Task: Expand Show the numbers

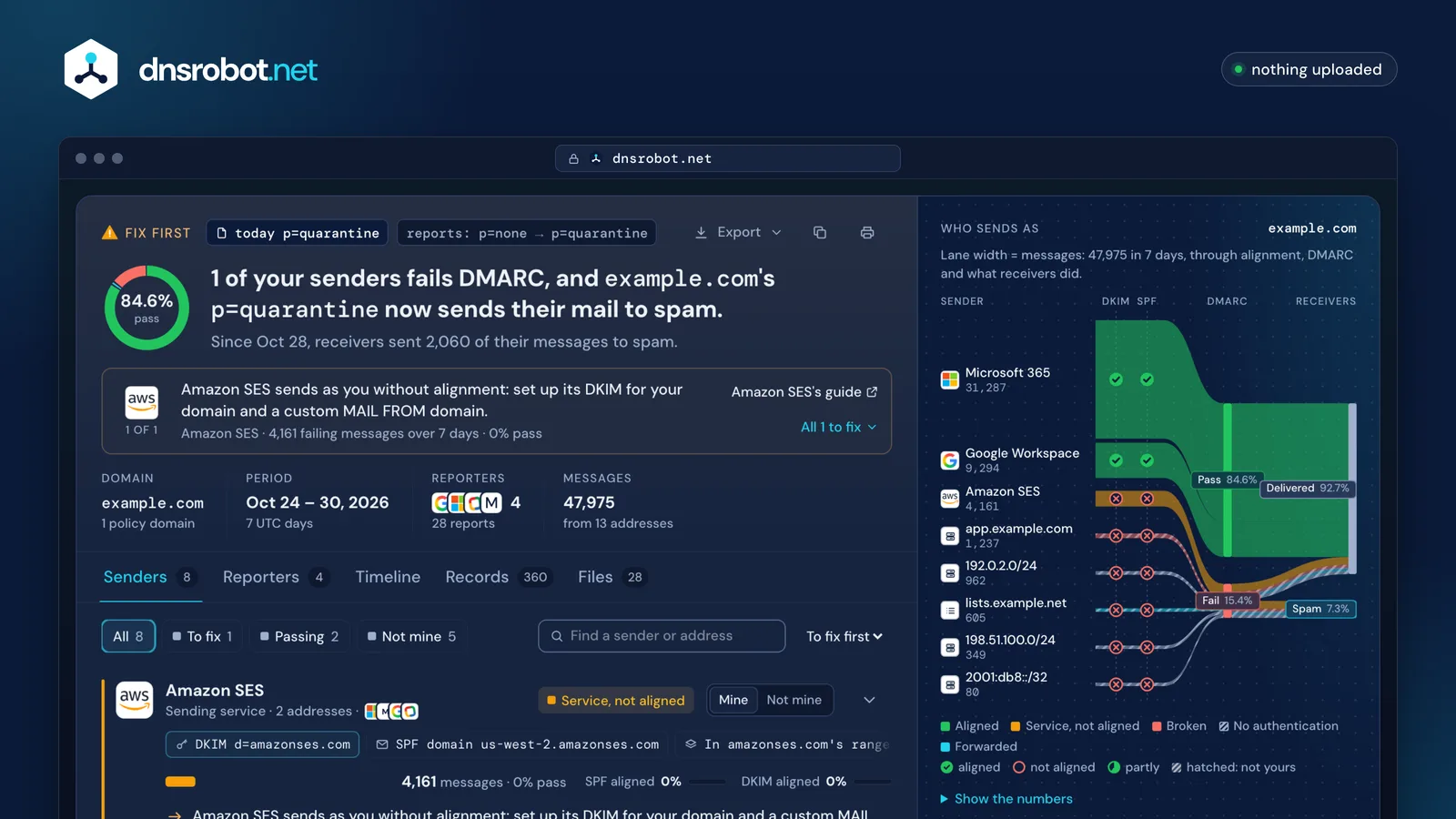Action: (x=1006, y=799)
